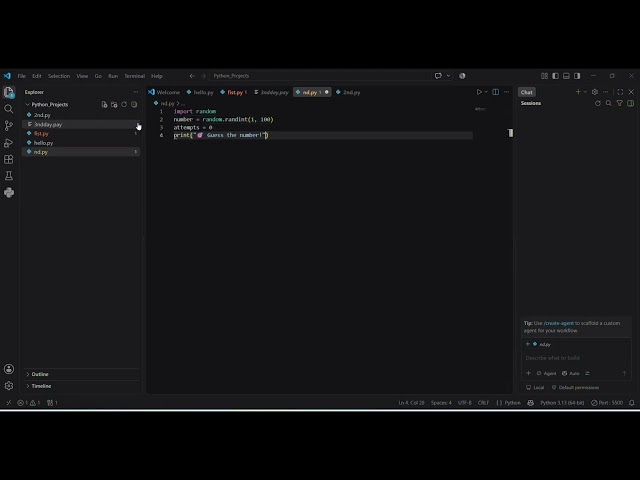This screenshot has height=480, width=640.
Task: Refresh the Explorer file list
Action: 124,104
